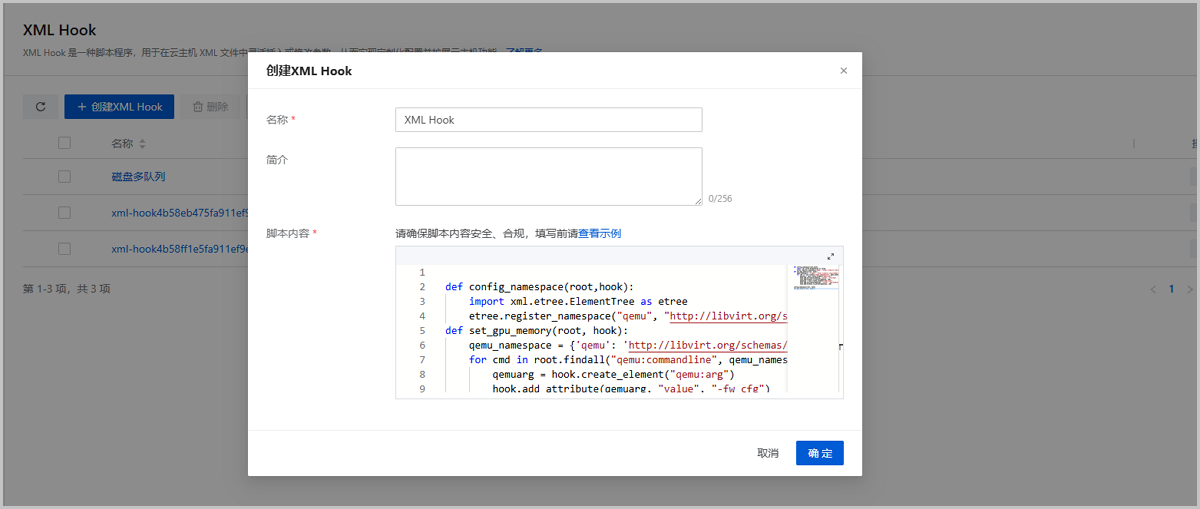Expand the code editor to fullscreen
Screen dimensions: 1200x509
[830, 256]
